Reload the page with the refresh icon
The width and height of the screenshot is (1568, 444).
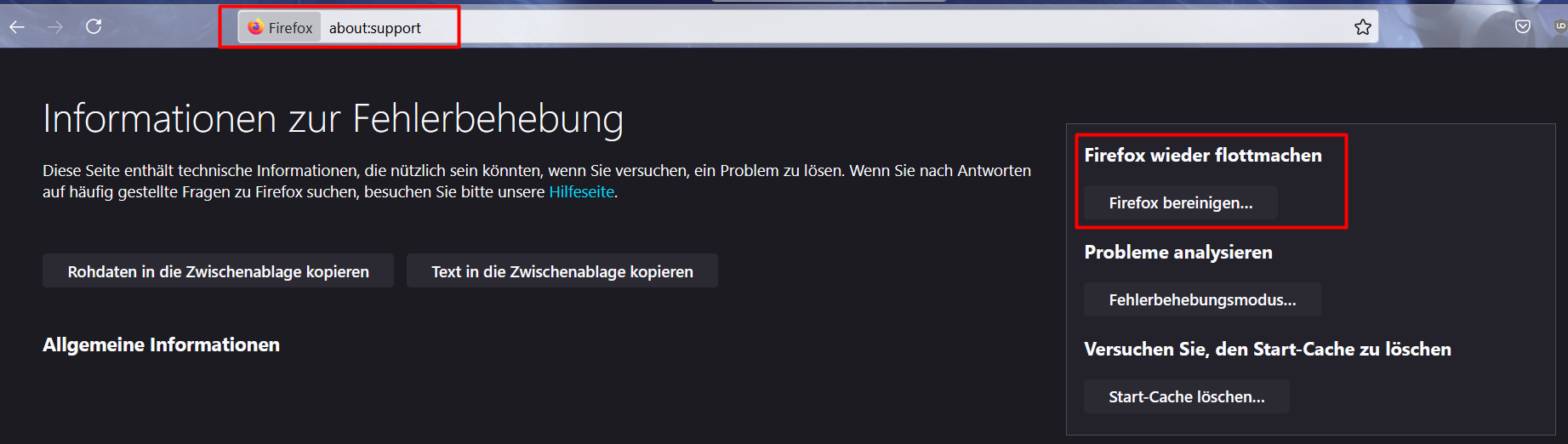94,26
